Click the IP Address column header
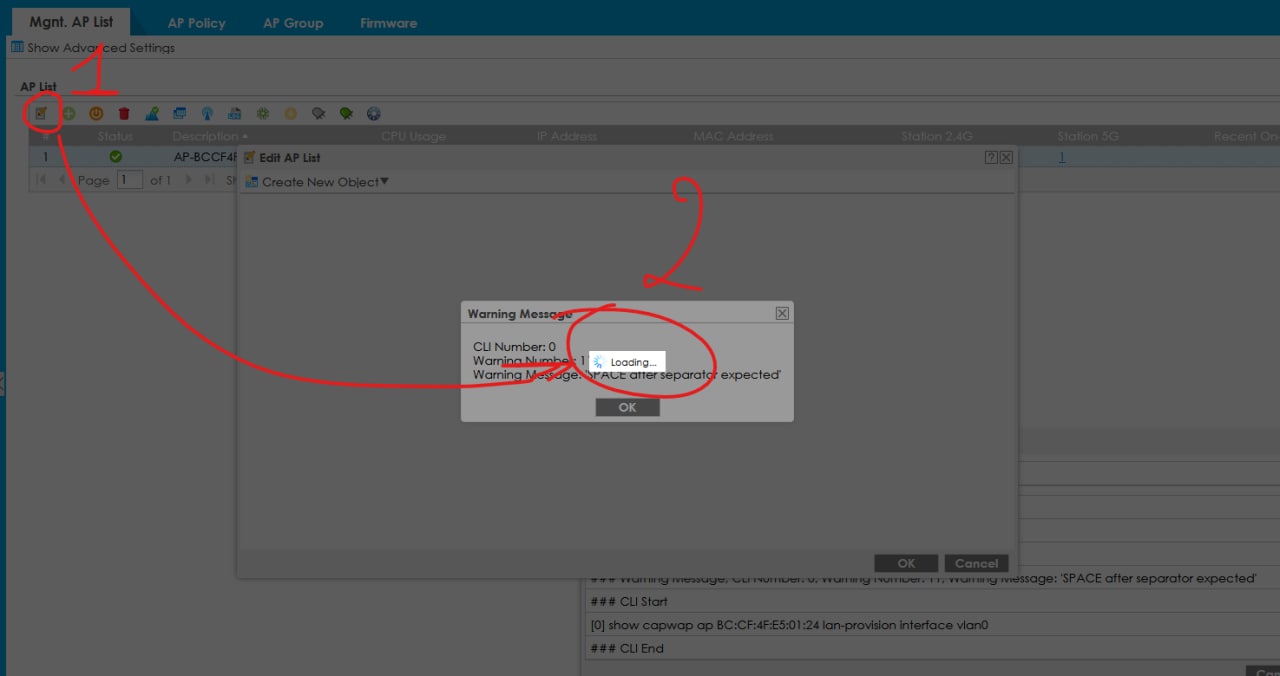1280x676 pixels. (x=567, y=136)
